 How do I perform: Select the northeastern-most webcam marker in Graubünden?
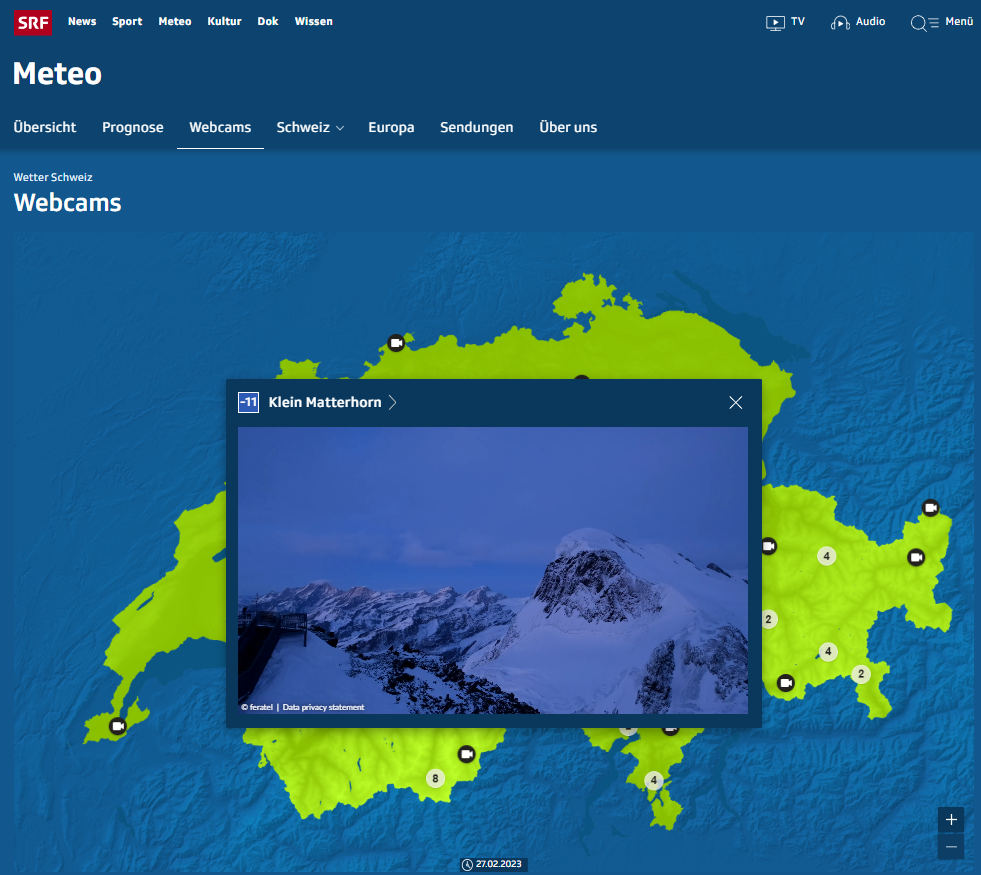click(x=931, y=507)
